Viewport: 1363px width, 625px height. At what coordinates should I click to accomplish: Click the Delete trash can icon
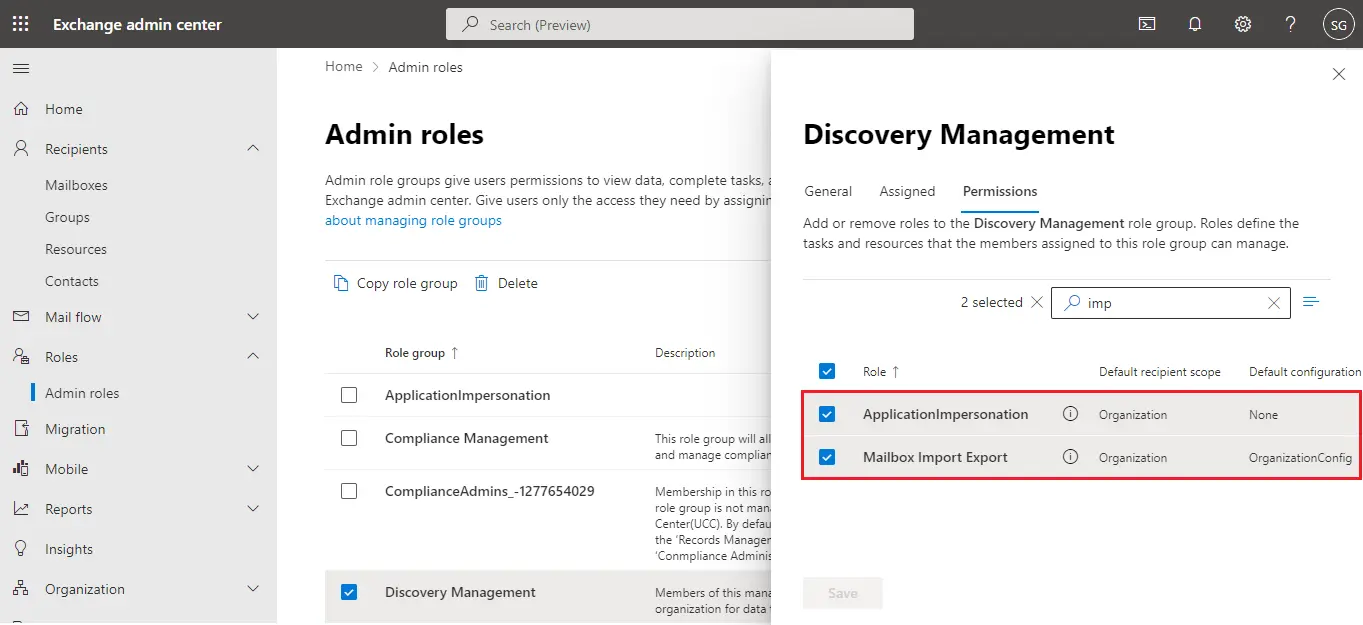pyautogui.click(x=481, y=283)
